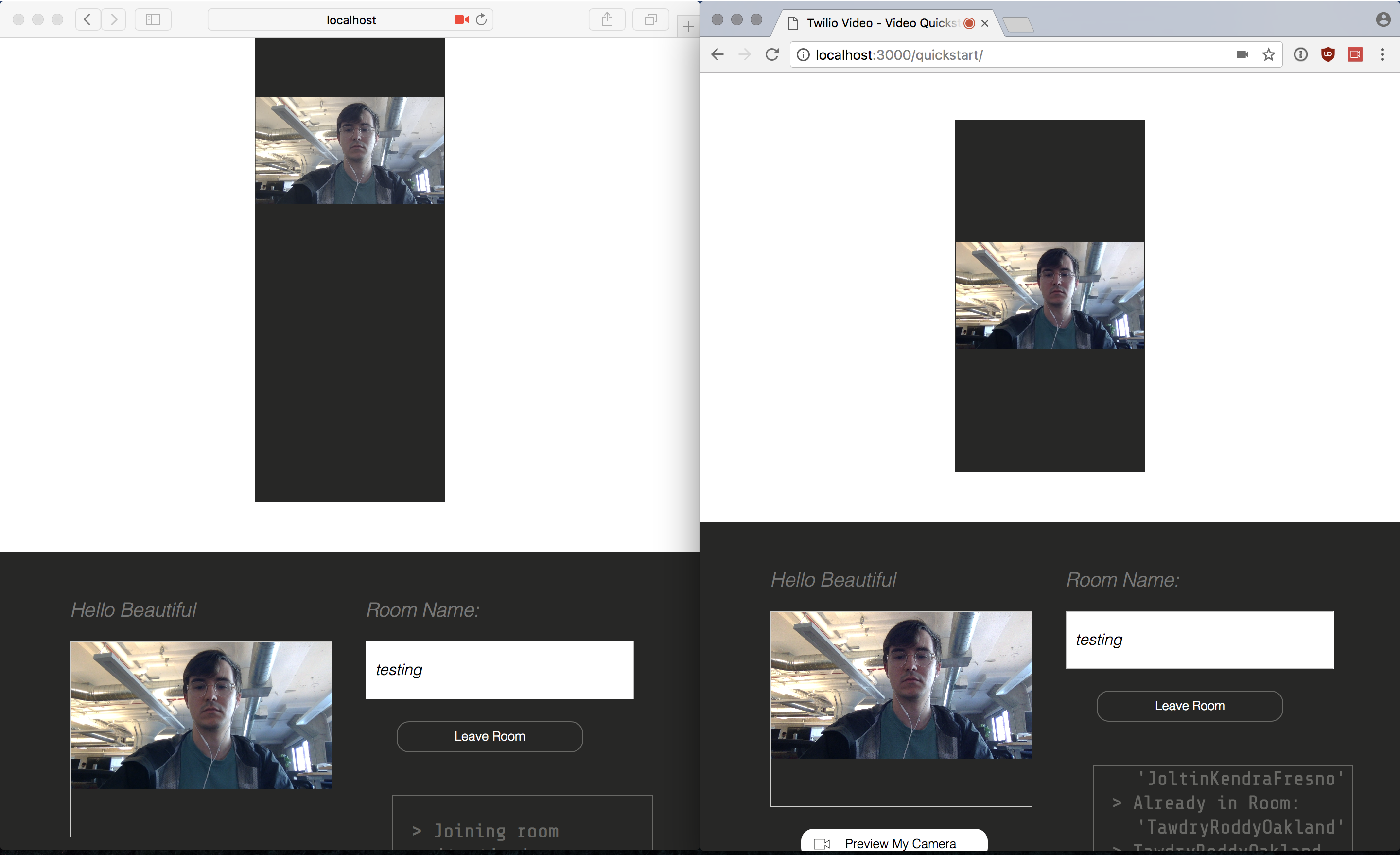Click local camera preview in Safari

[x=201, y=715]
